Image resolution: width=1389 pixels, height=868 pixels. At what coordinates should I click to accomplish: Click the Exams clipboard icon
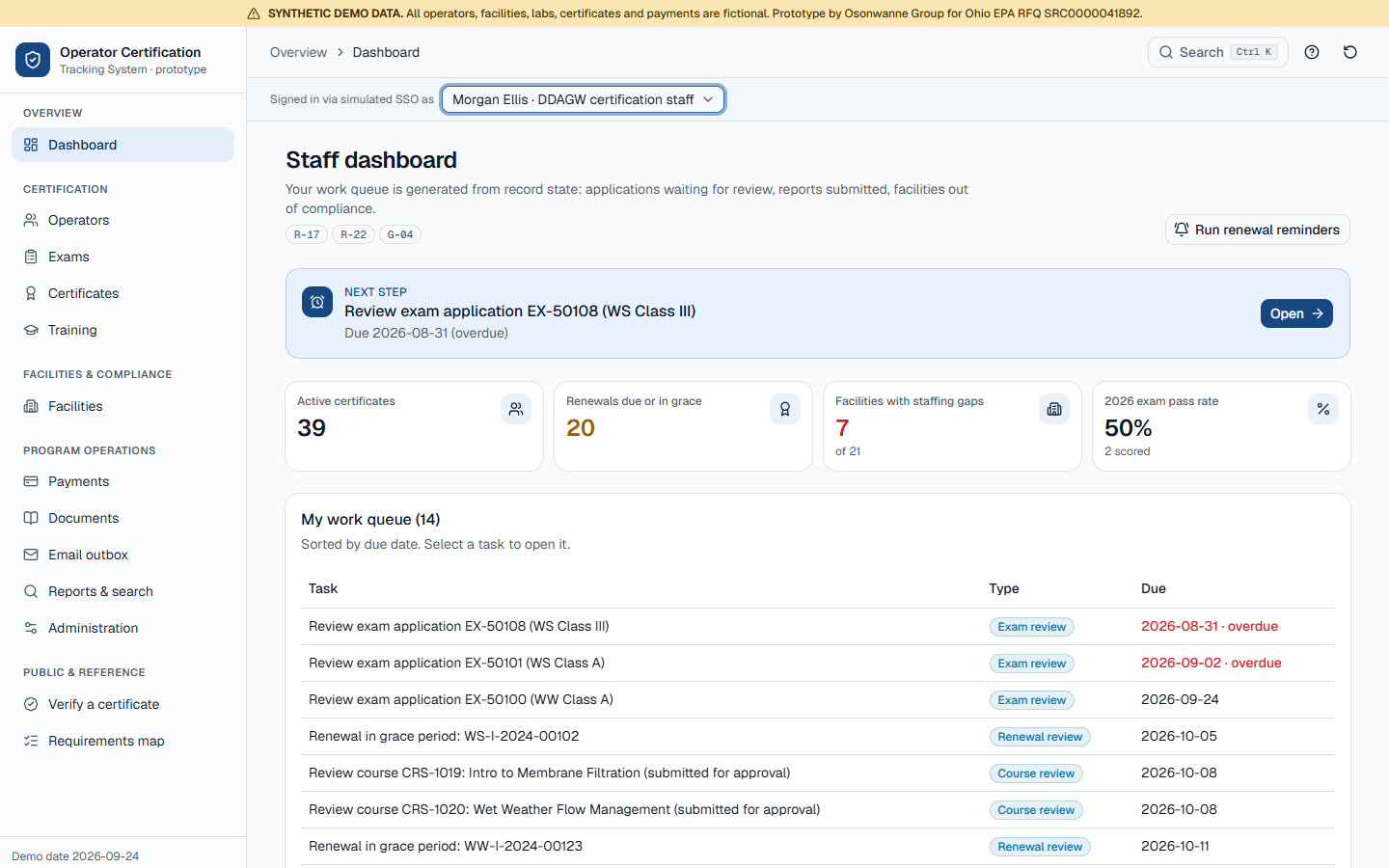click(x=31, y=257)
